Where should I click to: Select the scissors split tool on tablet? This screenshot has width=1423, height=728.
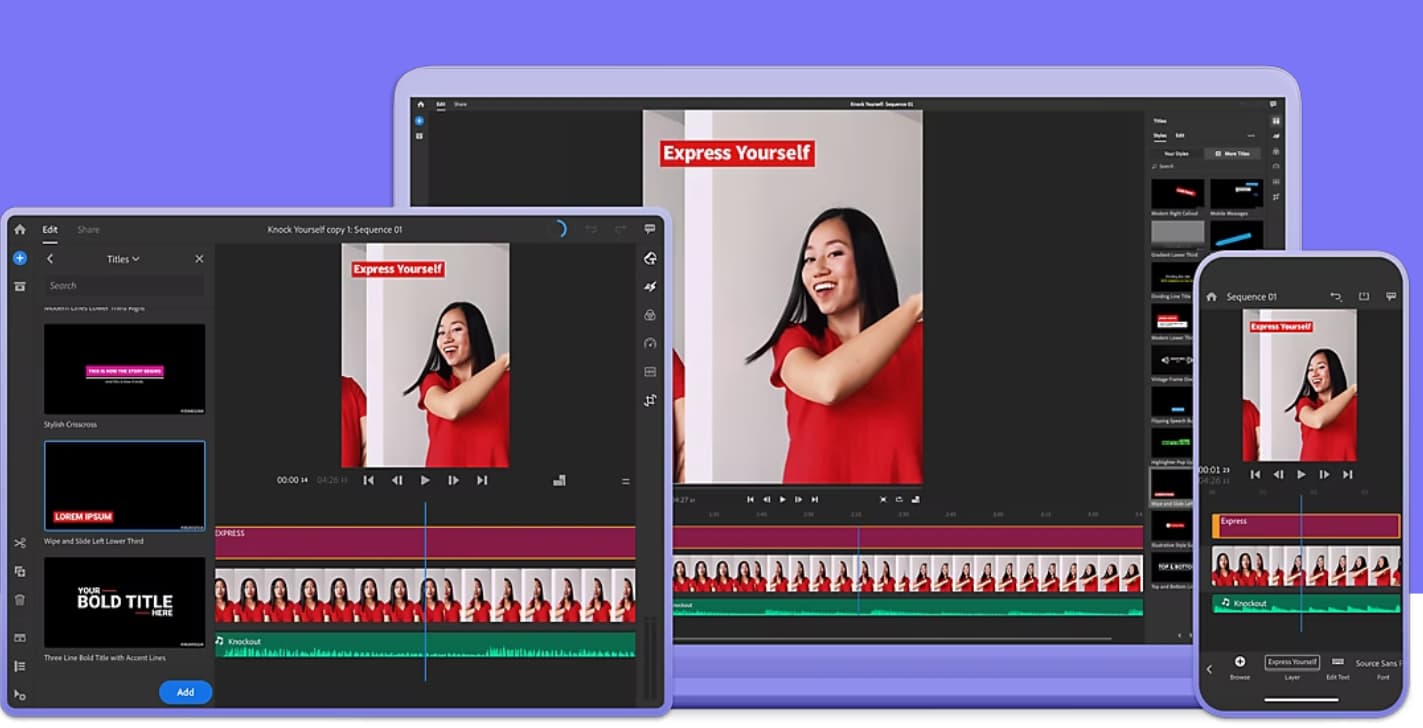20,543
